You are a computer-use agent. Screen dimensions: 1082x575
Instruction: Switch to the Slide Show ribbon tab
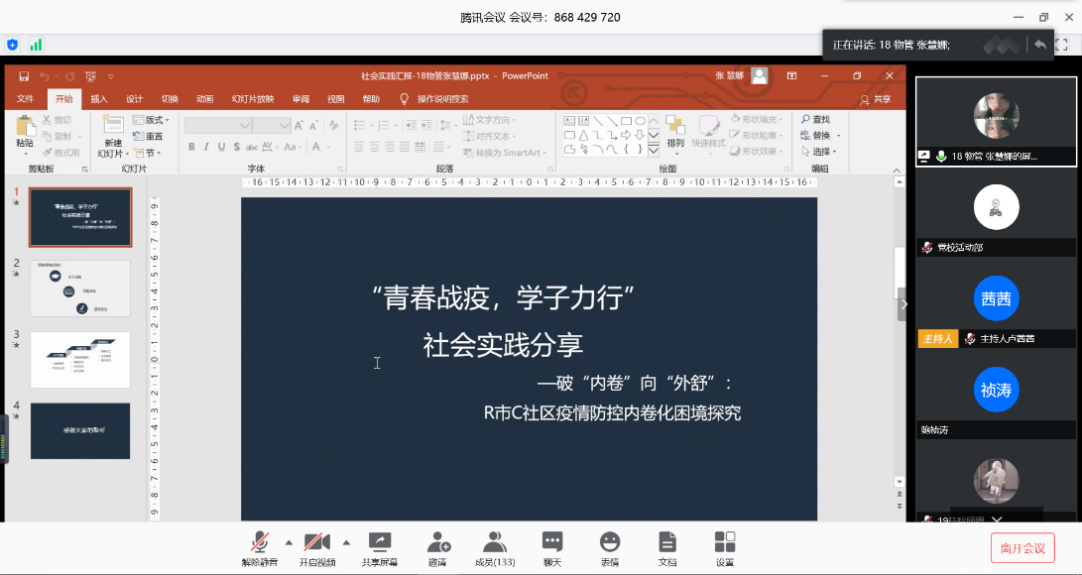point(252,99)
